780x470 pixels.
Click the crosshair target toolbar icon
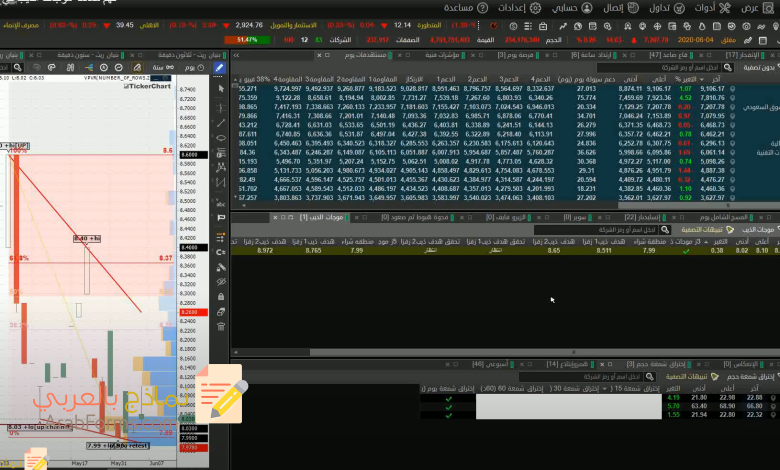(x=657, y=26)
